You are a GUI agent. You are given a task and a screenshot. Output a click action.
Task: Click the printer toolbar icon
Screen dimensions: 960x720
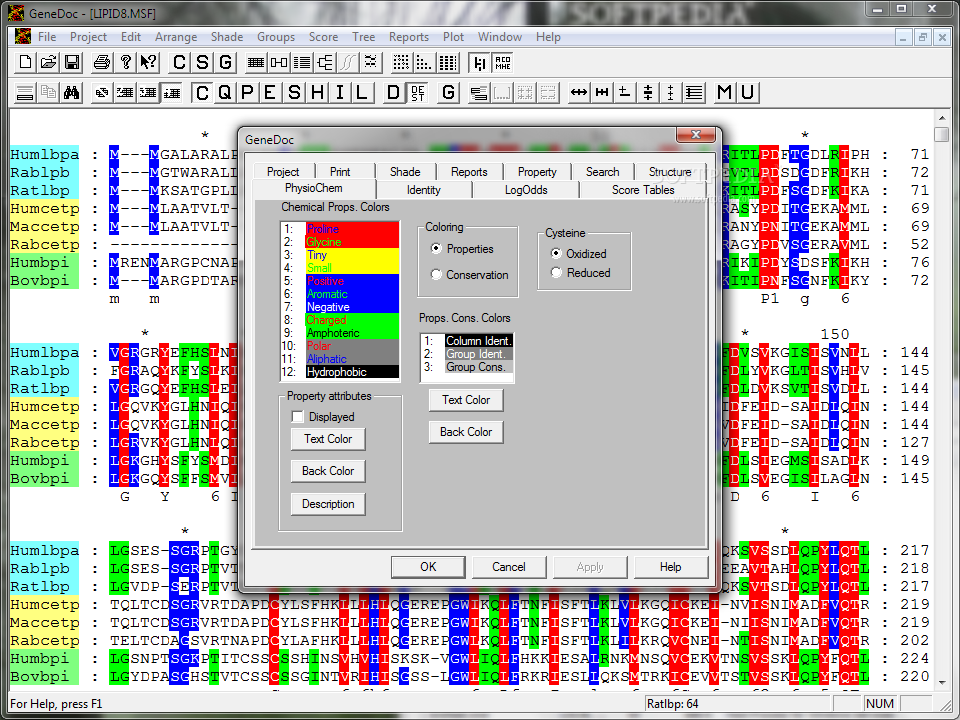point(102,62)
